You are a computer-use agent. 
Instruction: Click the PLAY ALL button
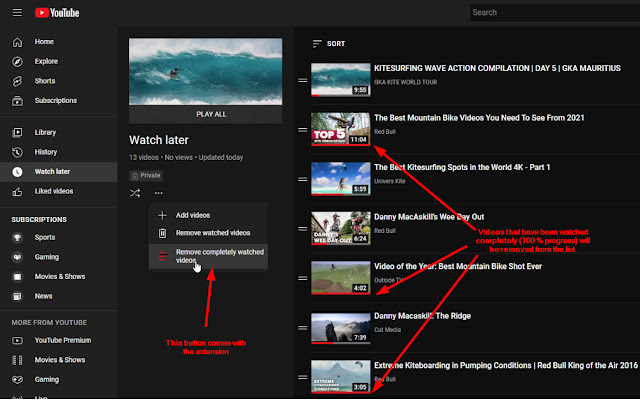[205, 114]
